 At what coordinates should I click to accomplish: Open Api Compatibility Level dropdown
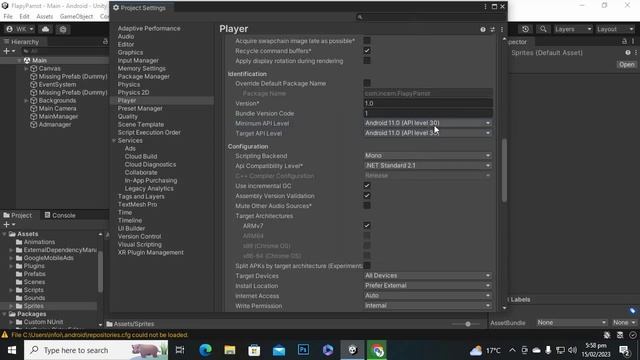[428, 166]
